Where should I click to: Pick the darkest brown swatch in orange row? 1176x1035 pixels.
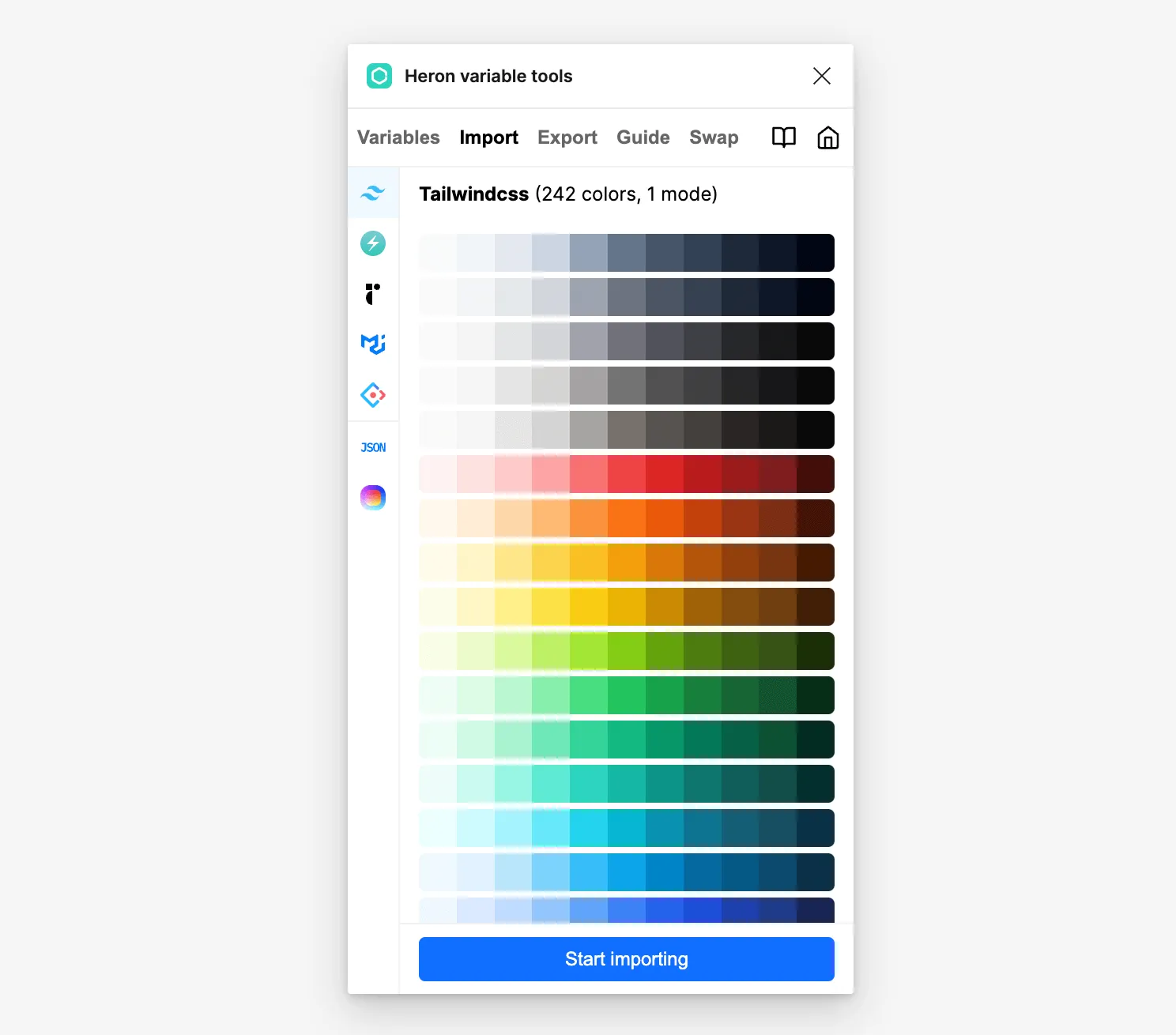click(x=816, y=518)
